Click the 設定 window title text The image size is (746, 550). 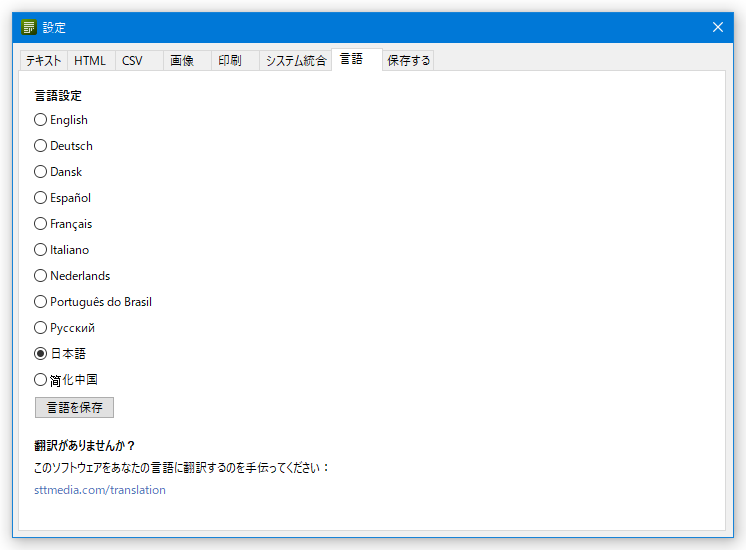click(54, 28)
